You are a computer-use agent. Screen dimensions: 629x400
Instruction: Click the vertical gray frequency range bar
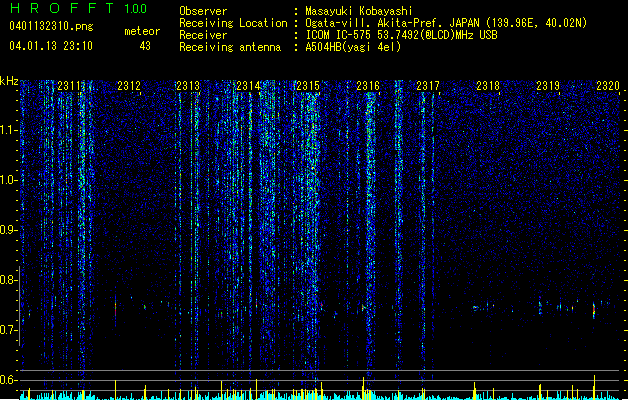(19, 306)
